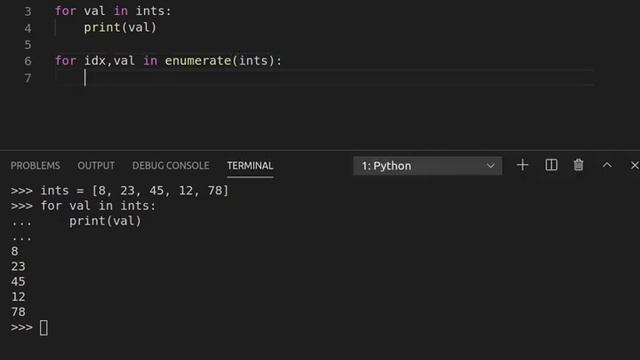
Task: Click the terminal prompt cursor block
Action: tap(44, 328)
